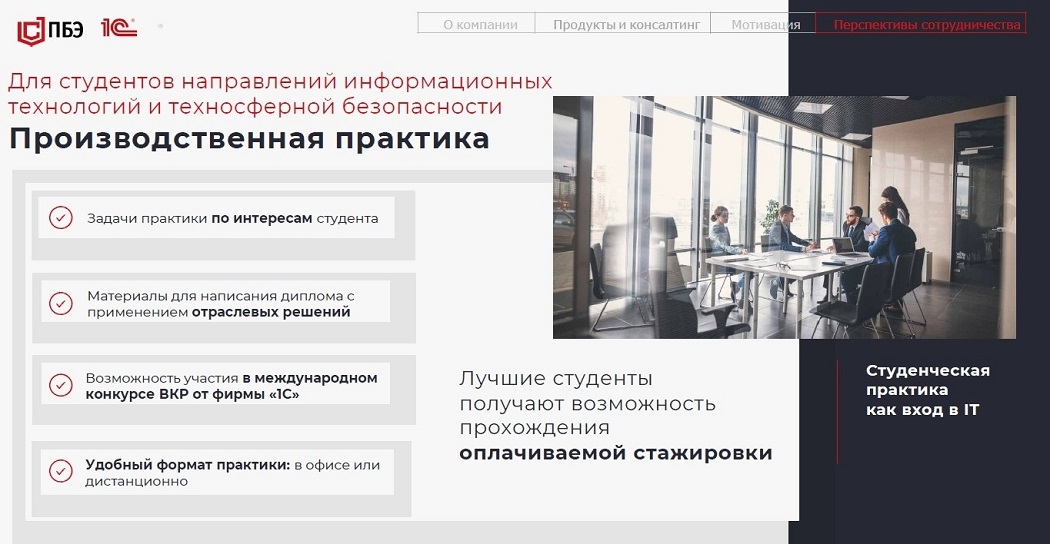Click the bold 'оплачиваемой стажировки' text
This screenshot has height=544, width=1050.
615,453
